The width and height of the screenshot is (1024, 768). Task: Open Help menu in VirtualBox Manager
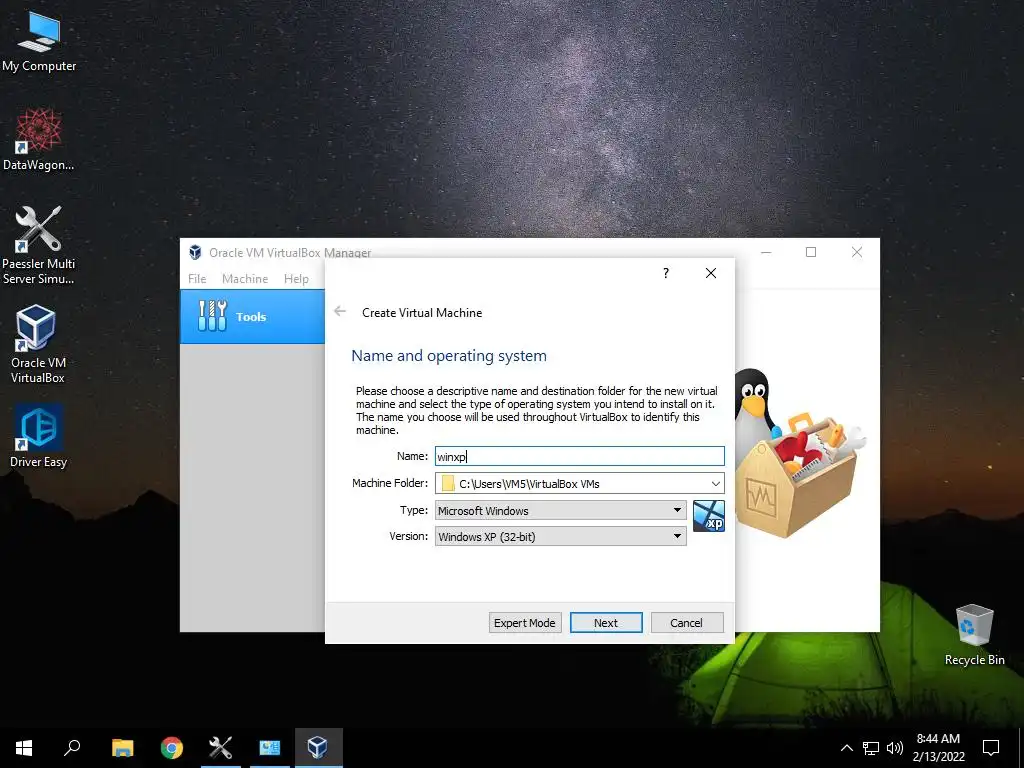click(x=296, y=279)
